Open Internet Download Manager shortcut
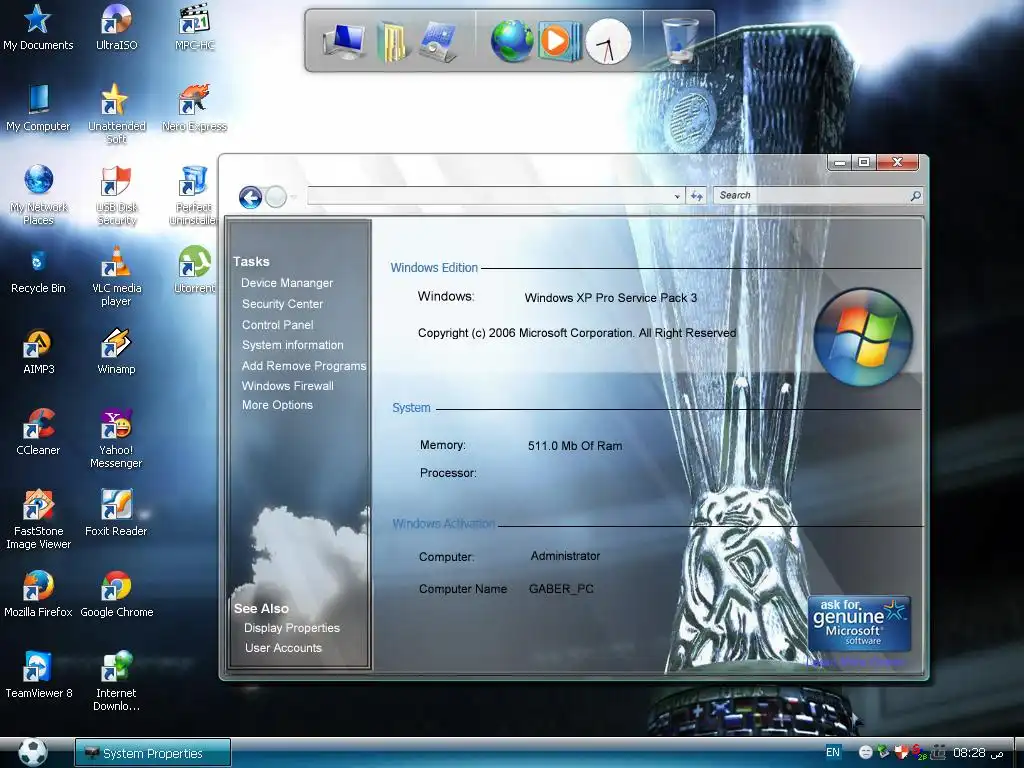The image size is (1024, 768). [x=116, y=680]
